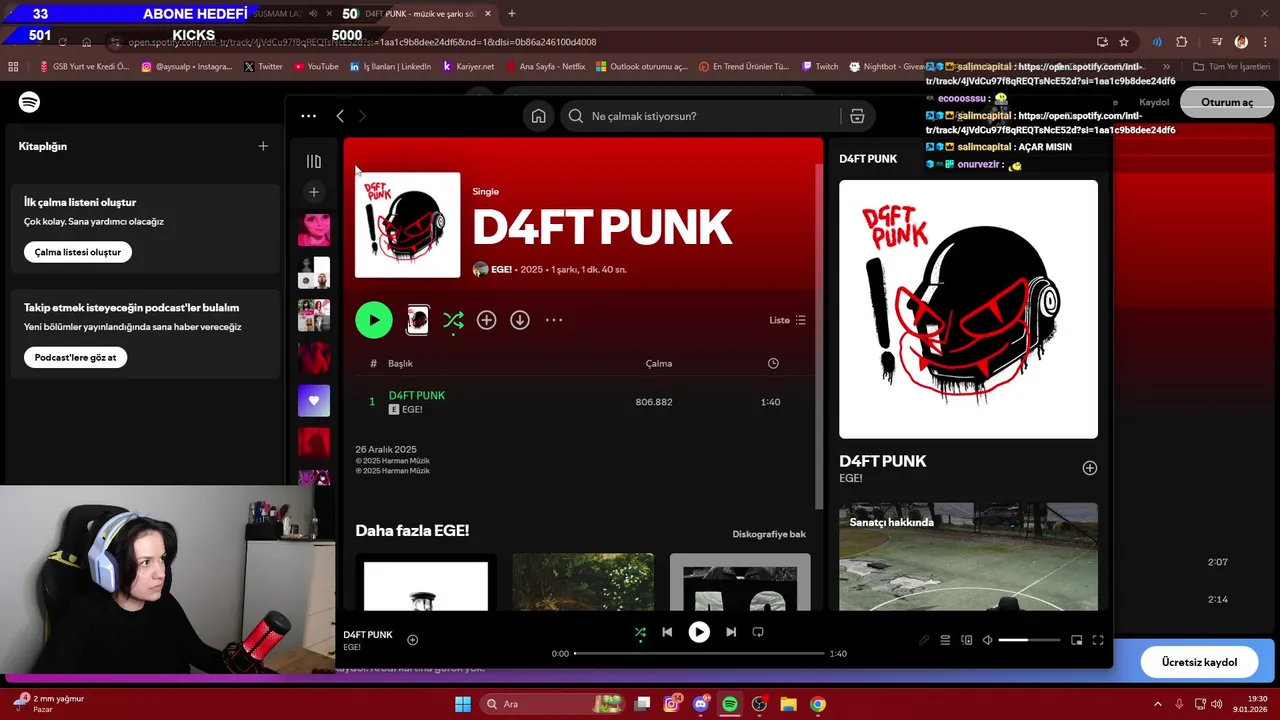The image size is (1280, 720).
Task: Open the lyrics microphone icon in player bar
Action: [924, 640]
